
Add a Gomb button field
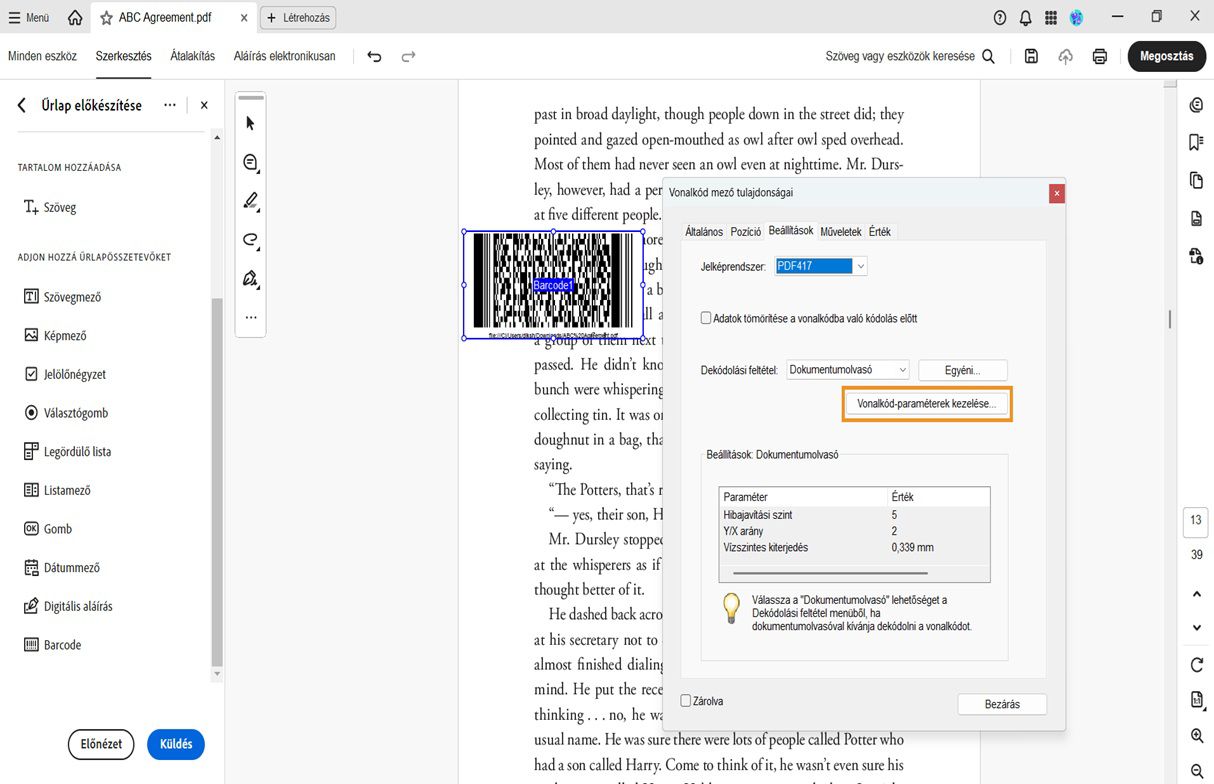(48, 529)
